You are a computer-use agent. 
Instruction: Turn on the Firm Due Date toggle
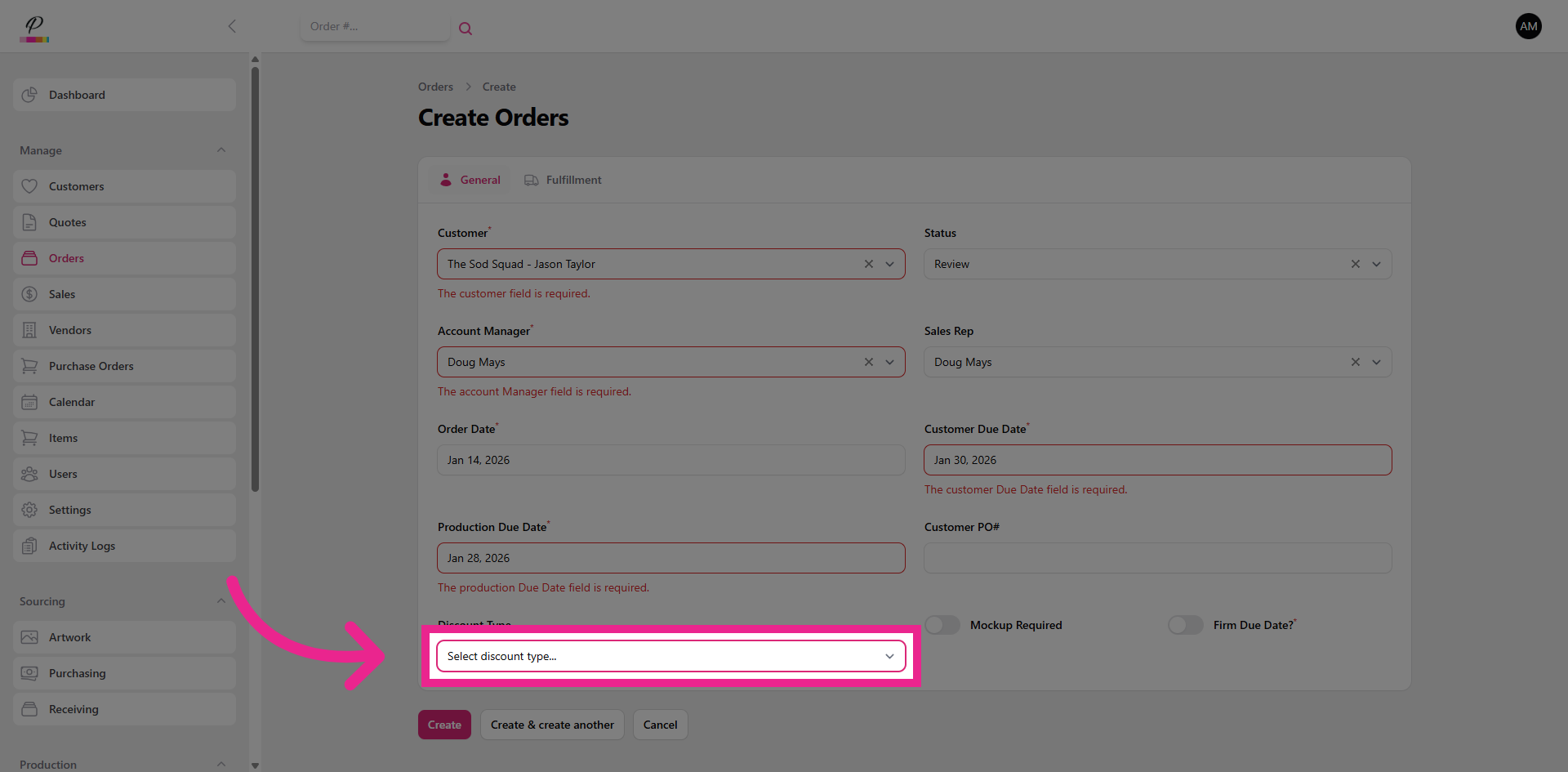[x=1185, y=625]
